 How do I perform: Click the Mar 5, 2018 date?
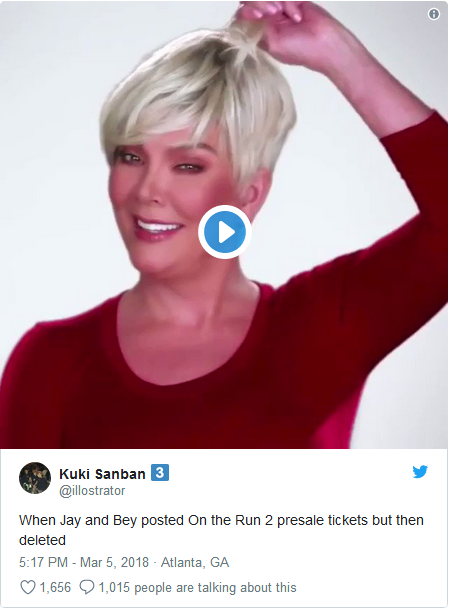pyautogui.click(x=115, y=562)
